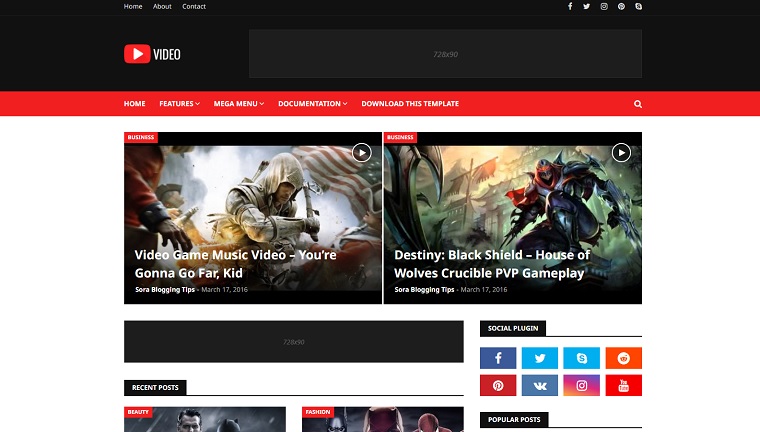Click the Facebook button in Social Plugin
Image resolution: width=760 pixels, height=432 pixels.
[498, 358]
